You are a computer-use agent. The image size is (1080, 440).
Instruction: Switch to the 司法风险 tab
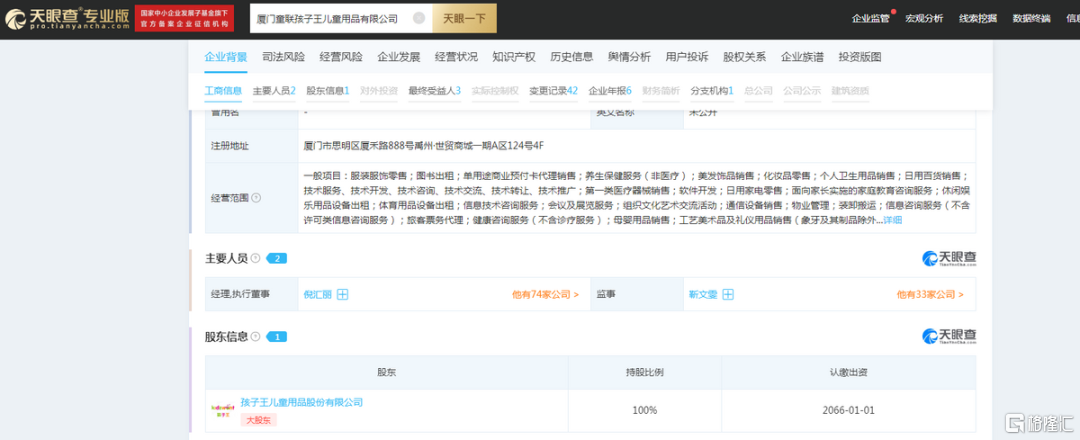[283, 57]
